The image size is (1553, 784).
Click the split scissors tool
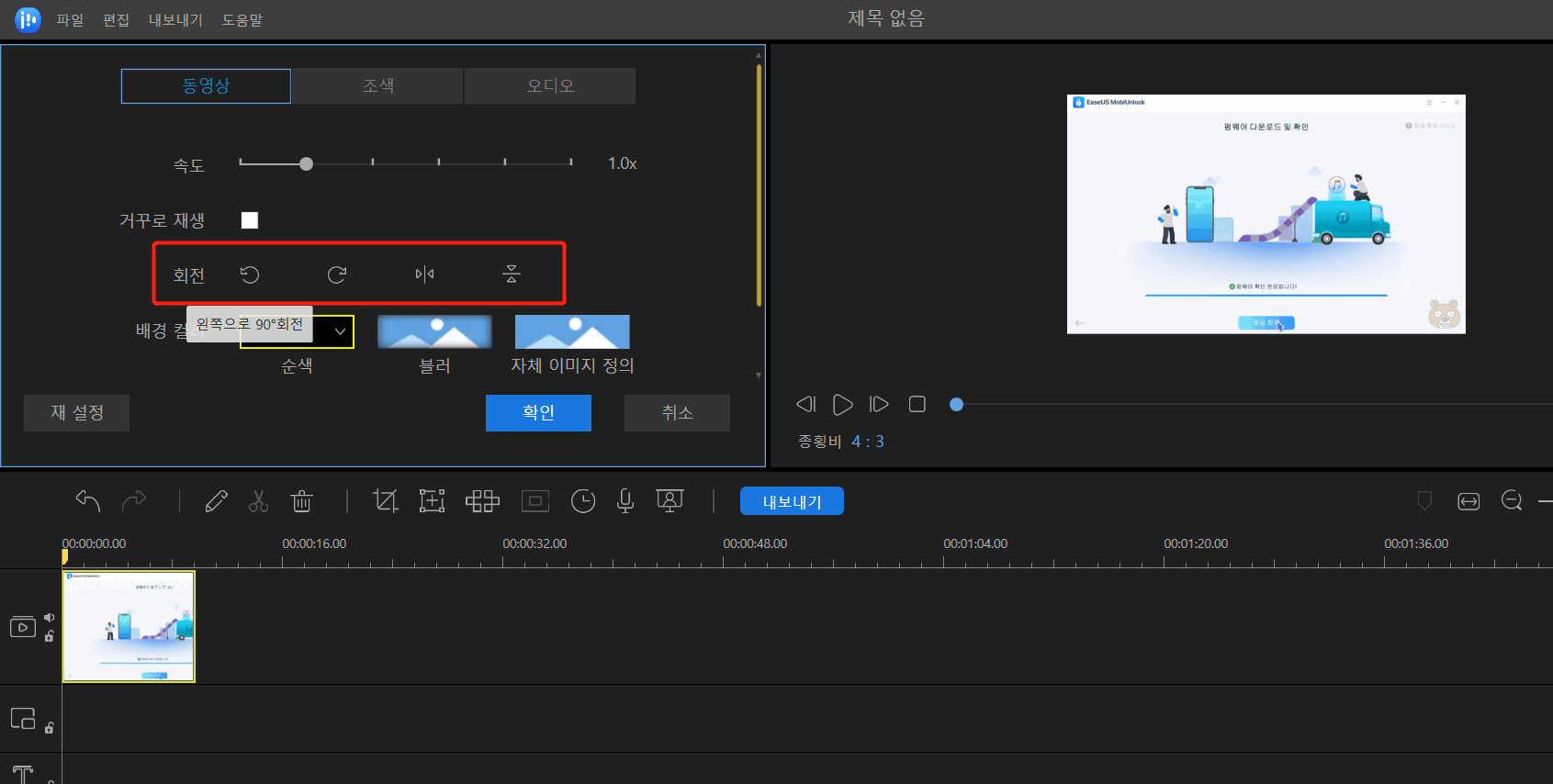(x=258, y=501)
